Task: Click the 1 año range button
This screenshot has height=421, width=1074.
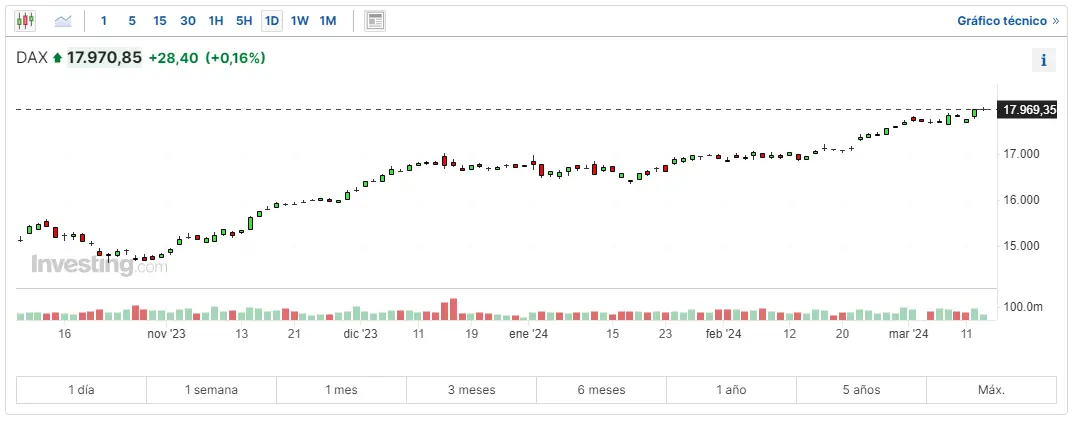Action: [731, 390]
